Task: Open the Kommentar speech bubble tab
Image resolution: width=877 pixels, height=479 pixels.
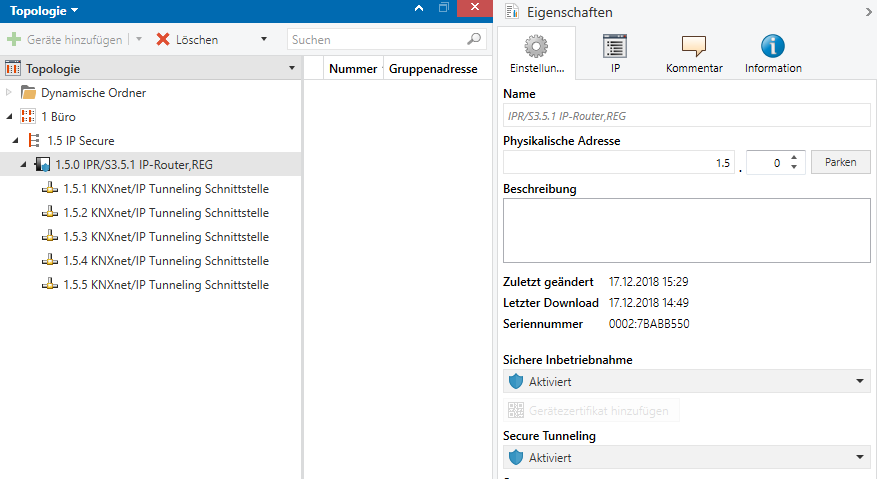Action: [x=694, y=53]
